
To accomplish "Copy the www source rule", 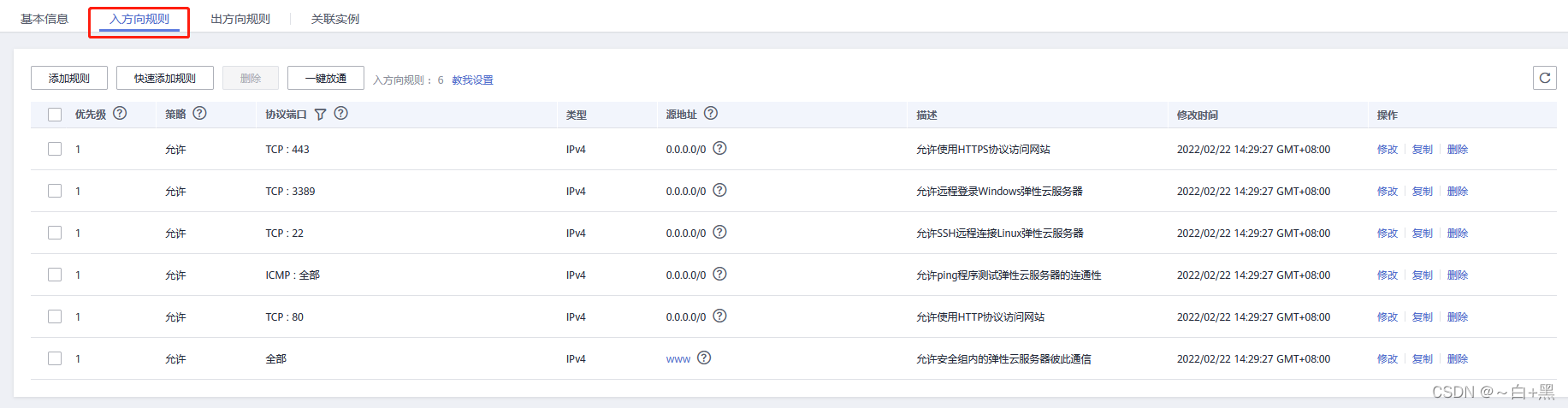I will click(1423, 358).
